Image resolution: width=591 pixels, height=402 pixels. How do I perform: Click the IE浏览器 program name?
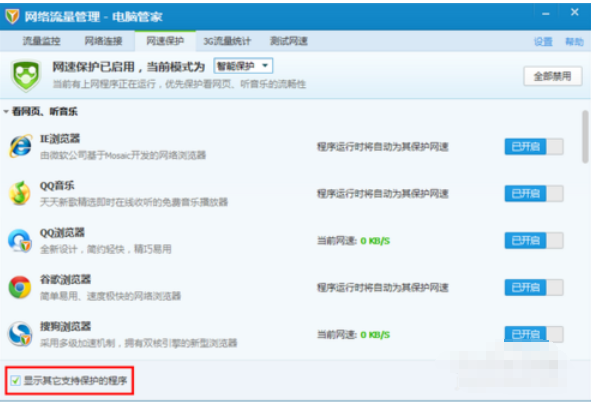(x=60, y=139)
